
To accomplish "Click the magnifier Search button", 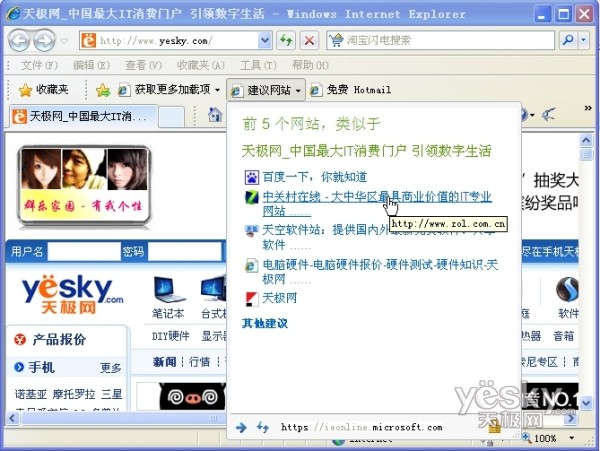I will pyautogui.click(x=568, y=40).
